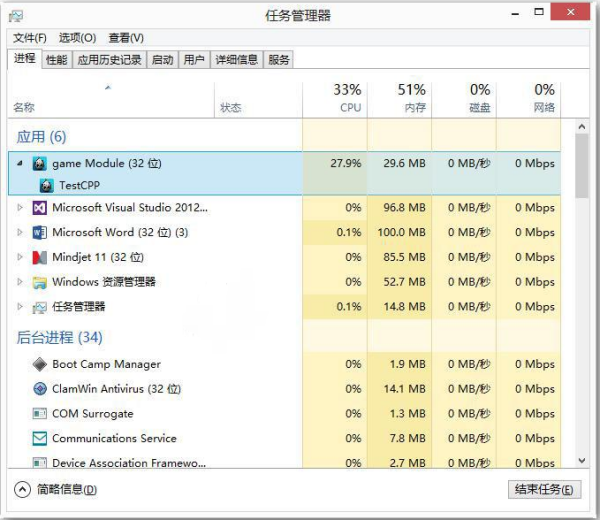Click the Microsoft Visual Studio 2012 icon
Image resolution: width=600 pixels, height=520 pixels.
40,208
